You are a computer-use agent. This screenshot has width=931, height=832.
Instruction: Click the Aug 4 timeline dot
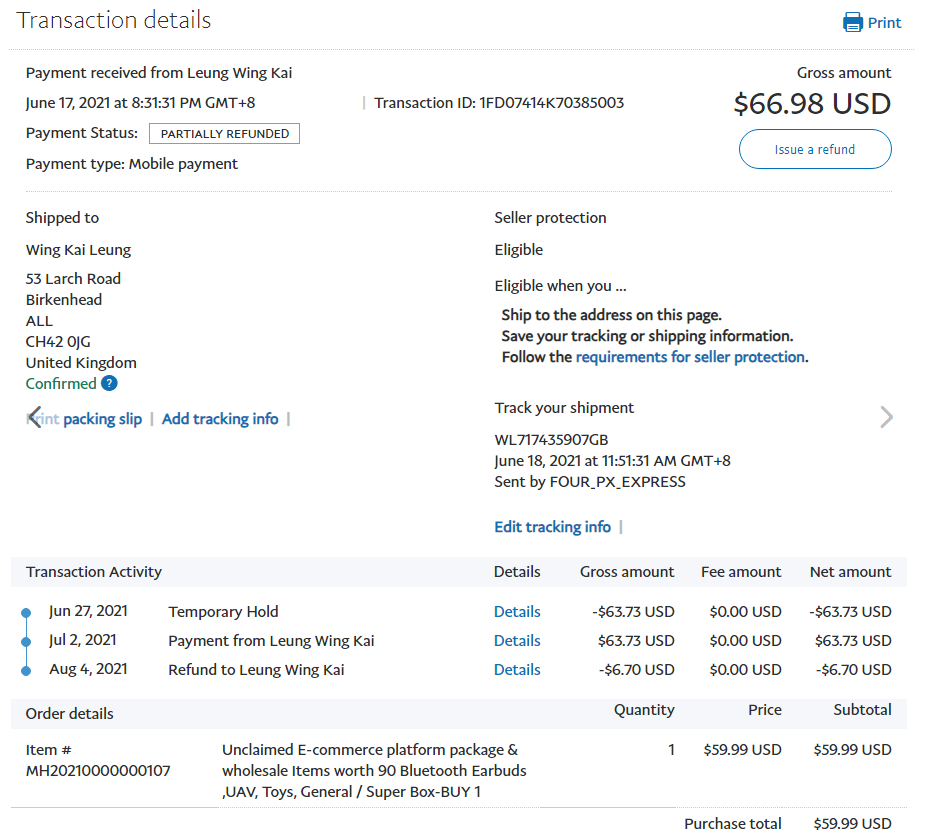(x=27, y=670)
